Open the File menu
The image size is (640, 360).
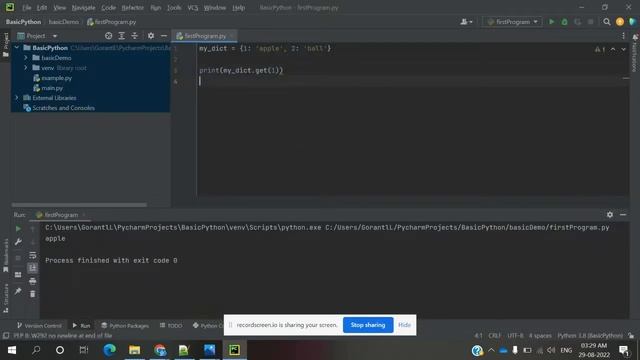(27, 7)
